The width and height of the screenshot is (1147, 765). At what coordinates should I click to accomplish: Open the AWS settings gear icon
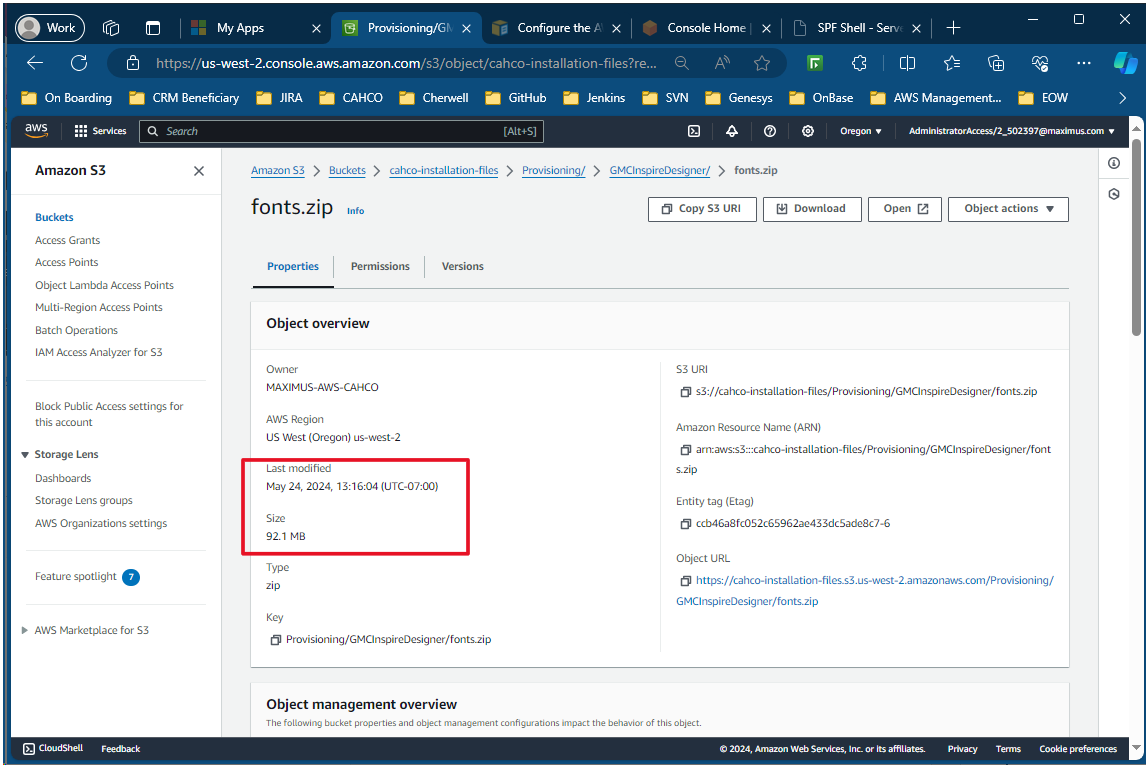click(x=808, y=131)
